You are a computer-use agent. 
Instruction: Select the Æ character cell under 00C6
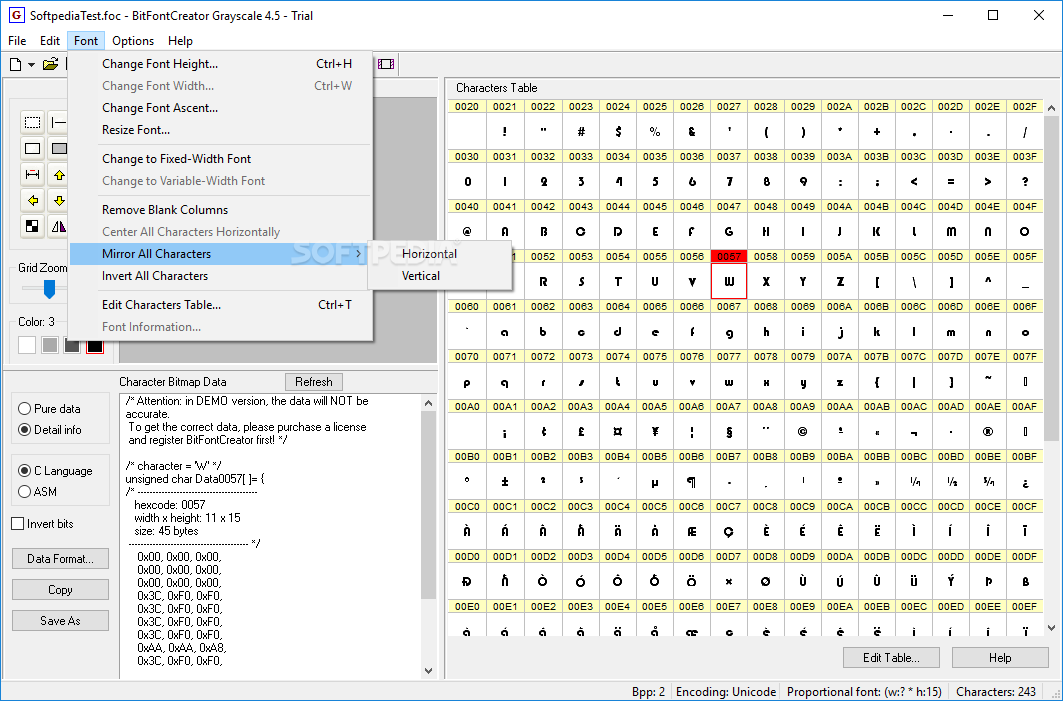click(x=691, y=531)
